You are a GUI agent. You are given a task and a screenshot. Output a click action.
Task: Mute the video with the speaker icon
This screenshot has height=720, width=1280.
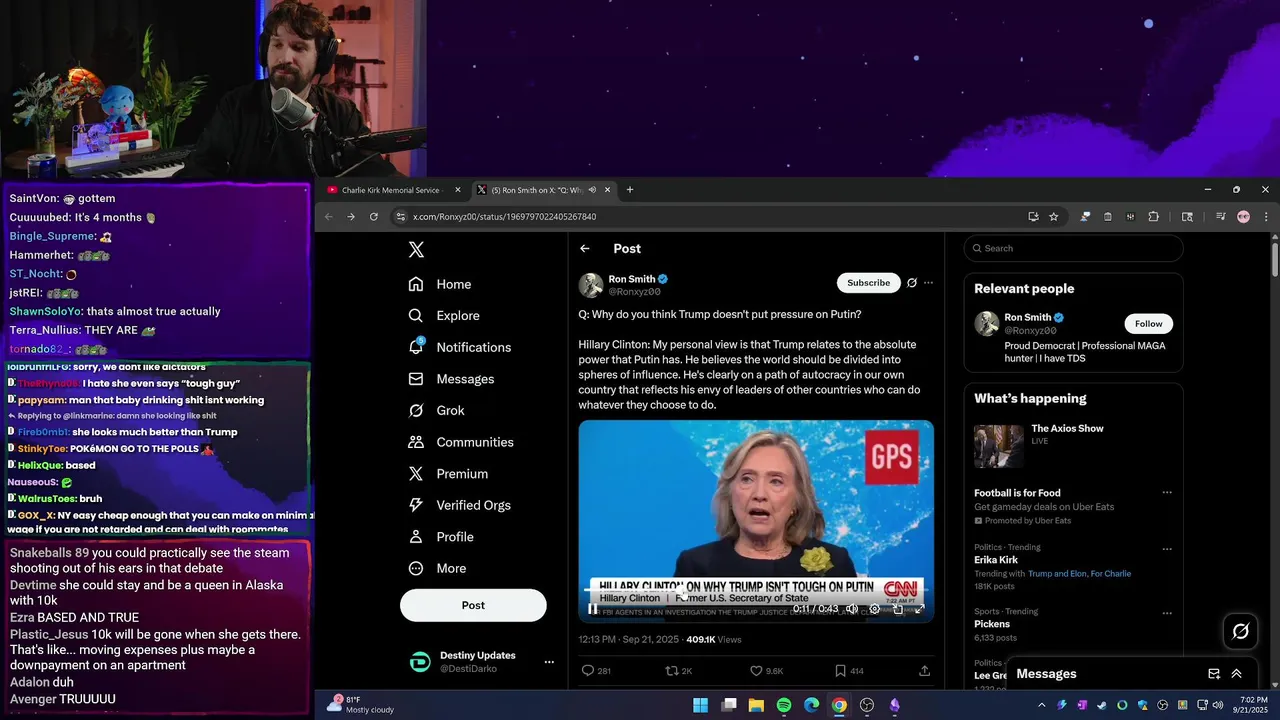pyautogui.click(x=852, y=609)
